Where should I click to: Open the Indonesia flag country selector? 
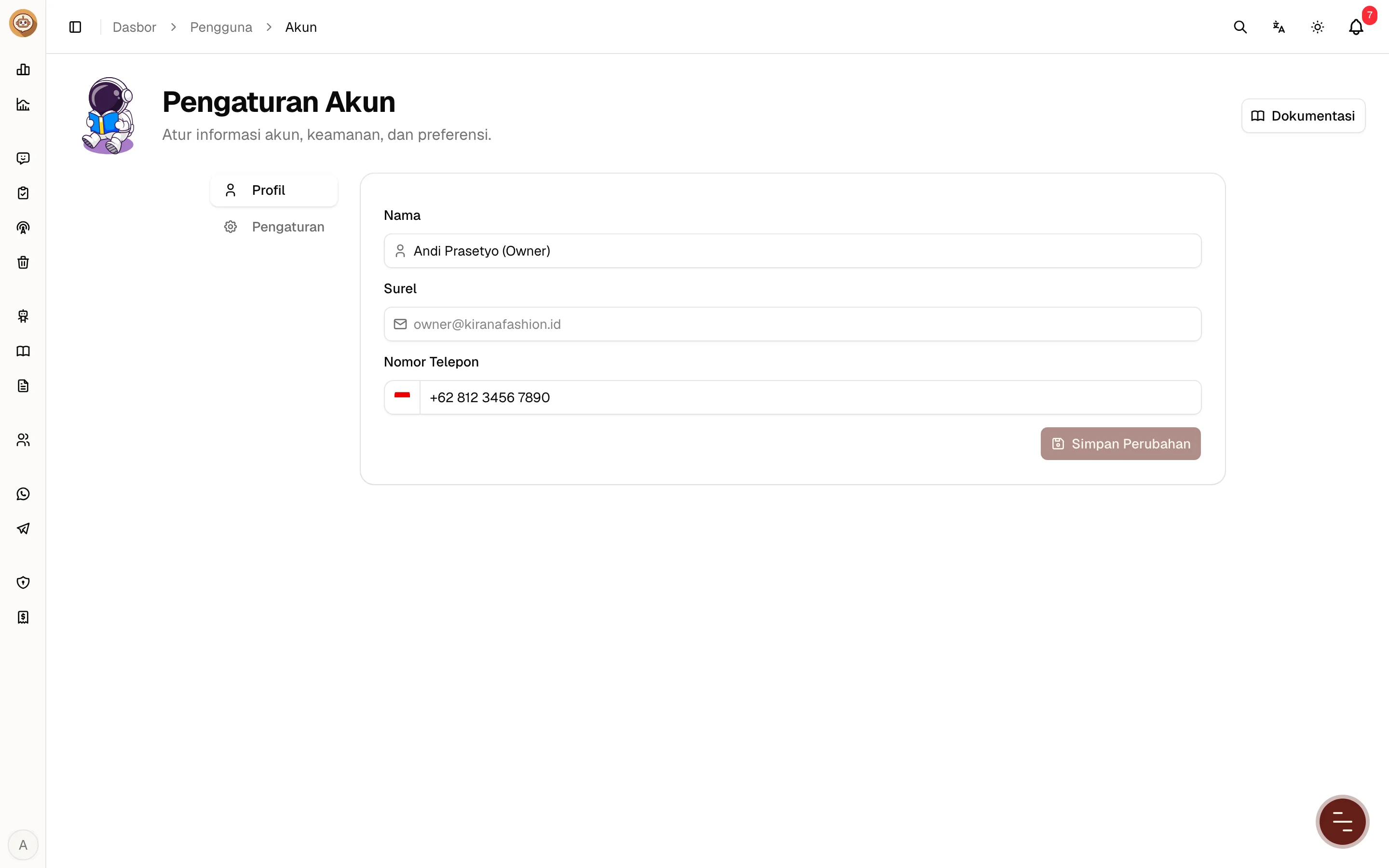402,397
